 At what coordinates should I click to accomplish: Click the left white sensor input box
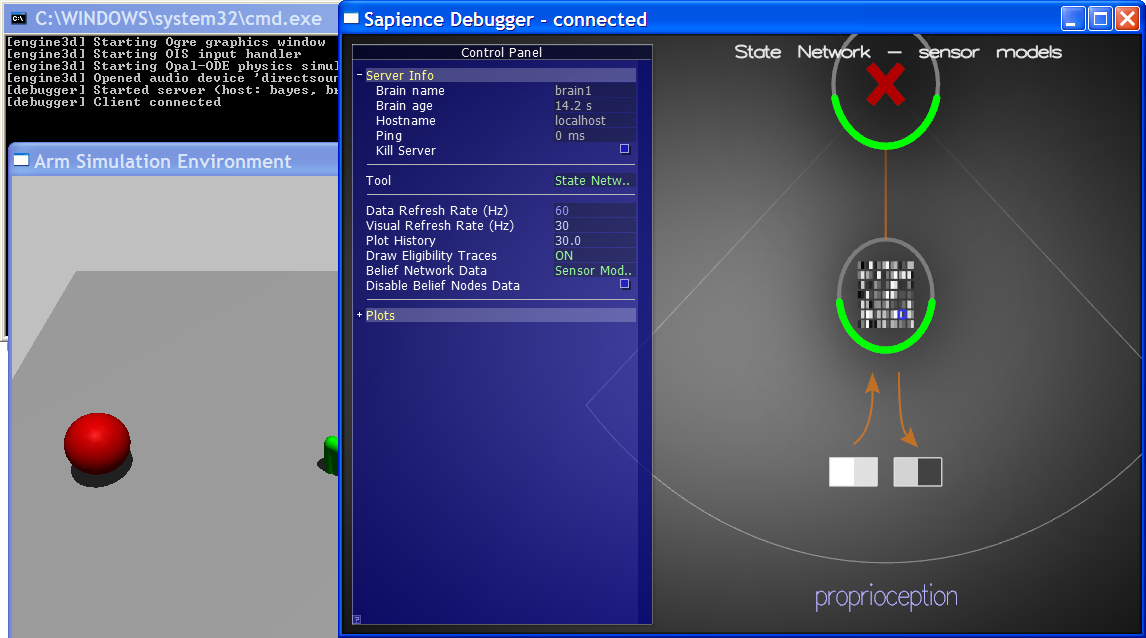[853, 472]
